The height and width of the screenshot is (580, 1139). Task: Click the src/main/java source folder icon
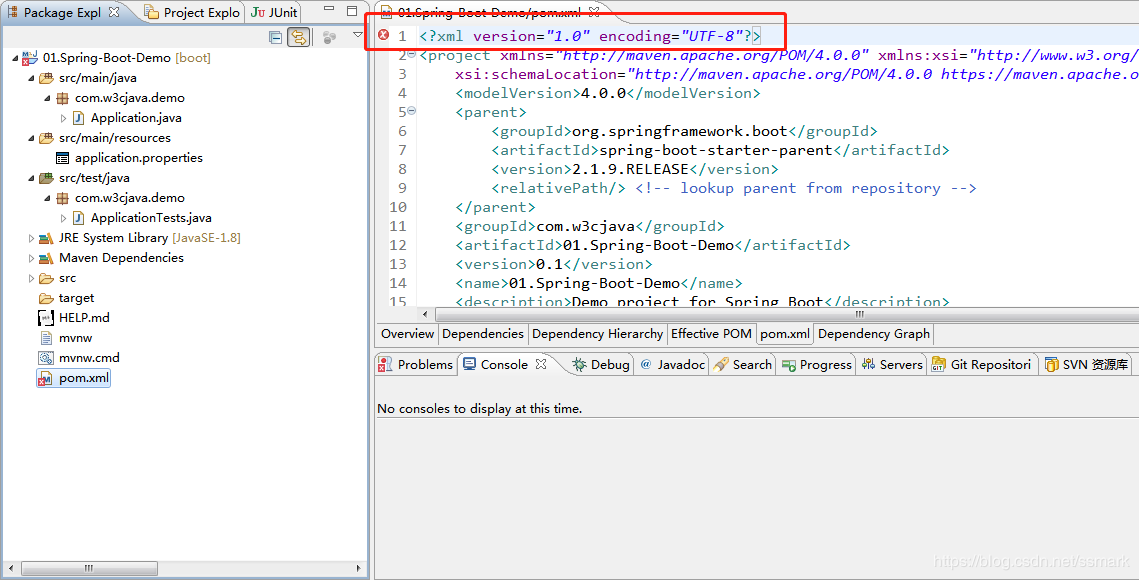click(x=46, y=78)
